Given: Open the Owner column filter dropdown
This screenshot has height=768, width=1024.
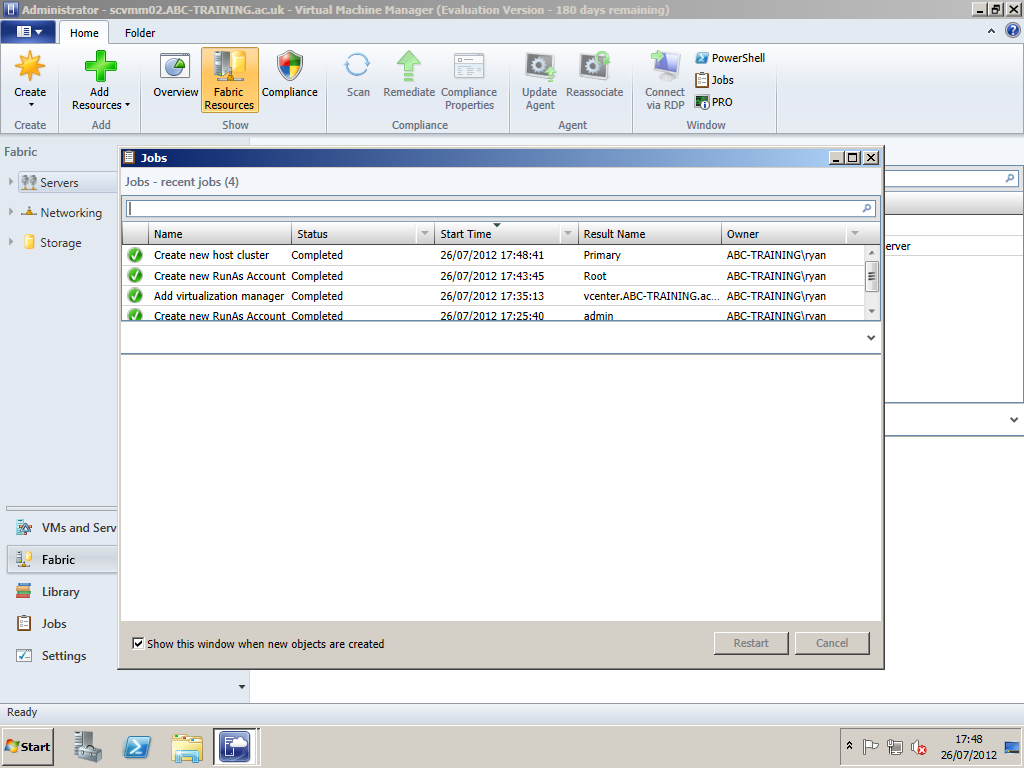Looking at the screenshot, I should (x=855, y=234).
